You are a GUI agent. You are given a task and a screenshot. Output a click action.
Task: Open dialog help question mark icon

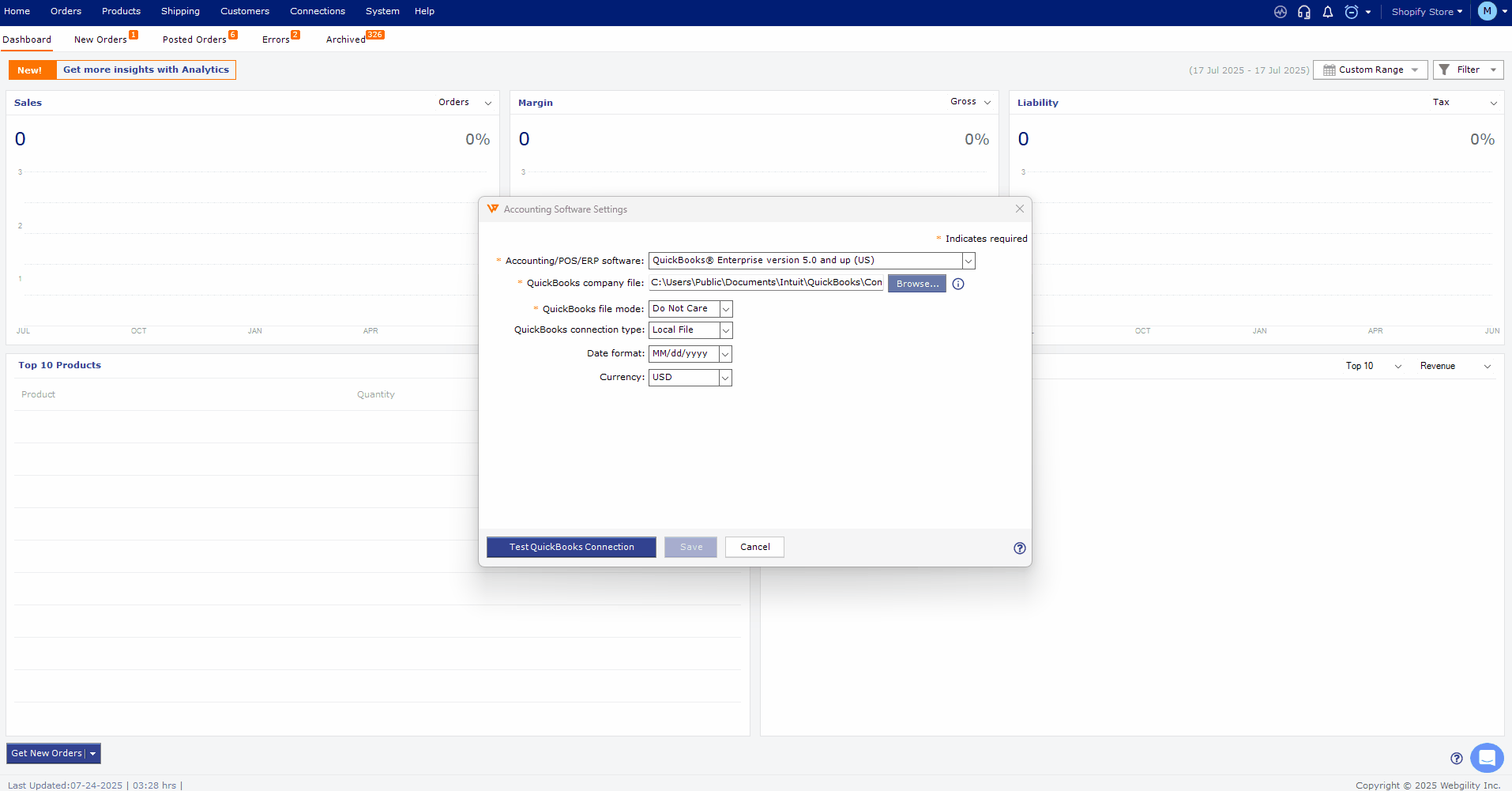pyautogui.click(x=1020, y=548)
